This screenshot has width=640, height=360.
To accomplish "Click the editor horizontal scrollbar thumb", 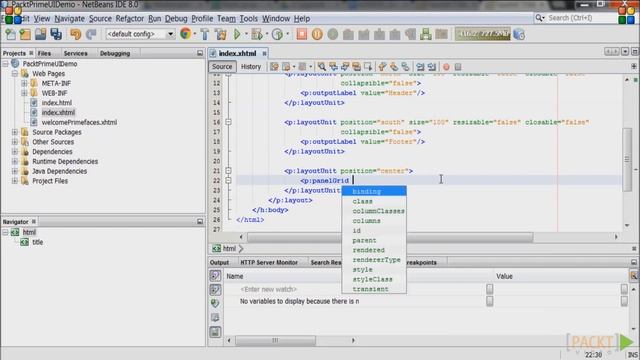I will 390,237.
